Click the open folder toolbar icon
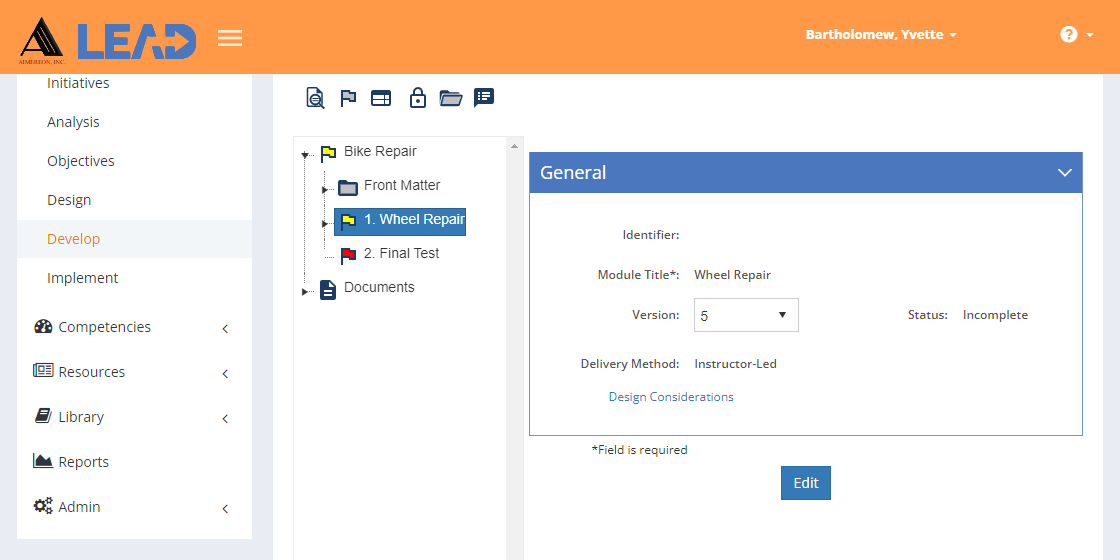The height and width of the screenshot is (560, 1120). (451, 98)
